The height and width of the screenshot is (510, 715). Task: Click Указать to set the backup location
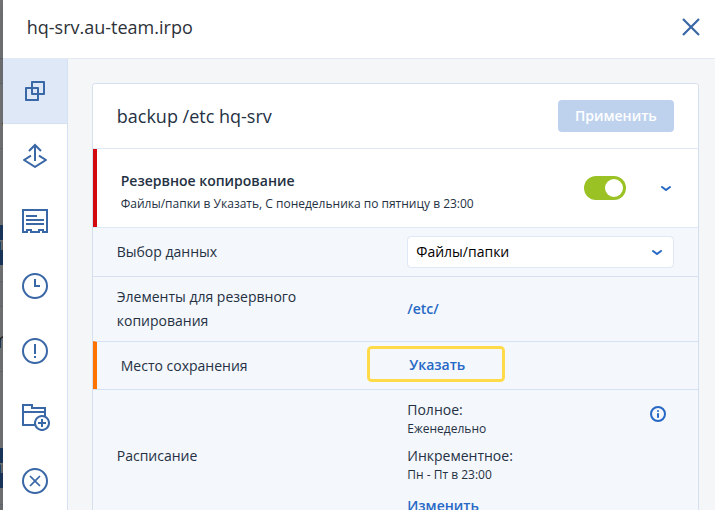coord(436,364)
